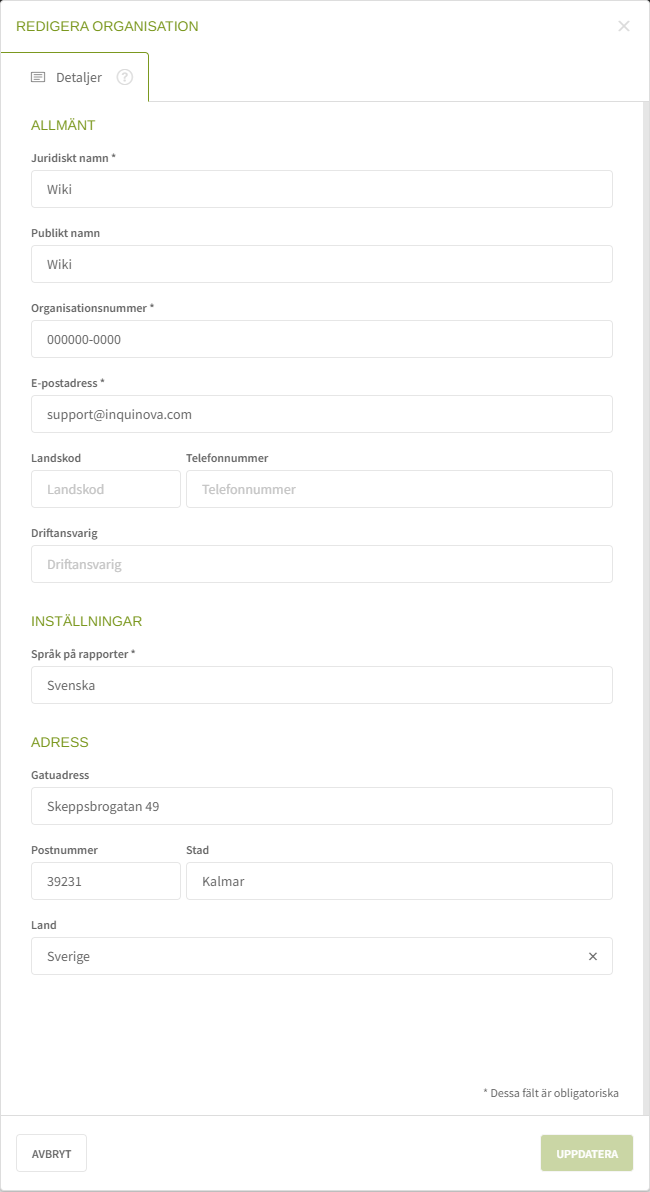Click the Driftansvarig input
This screenshot has height=1192, width=650.
tap(321, 564)
